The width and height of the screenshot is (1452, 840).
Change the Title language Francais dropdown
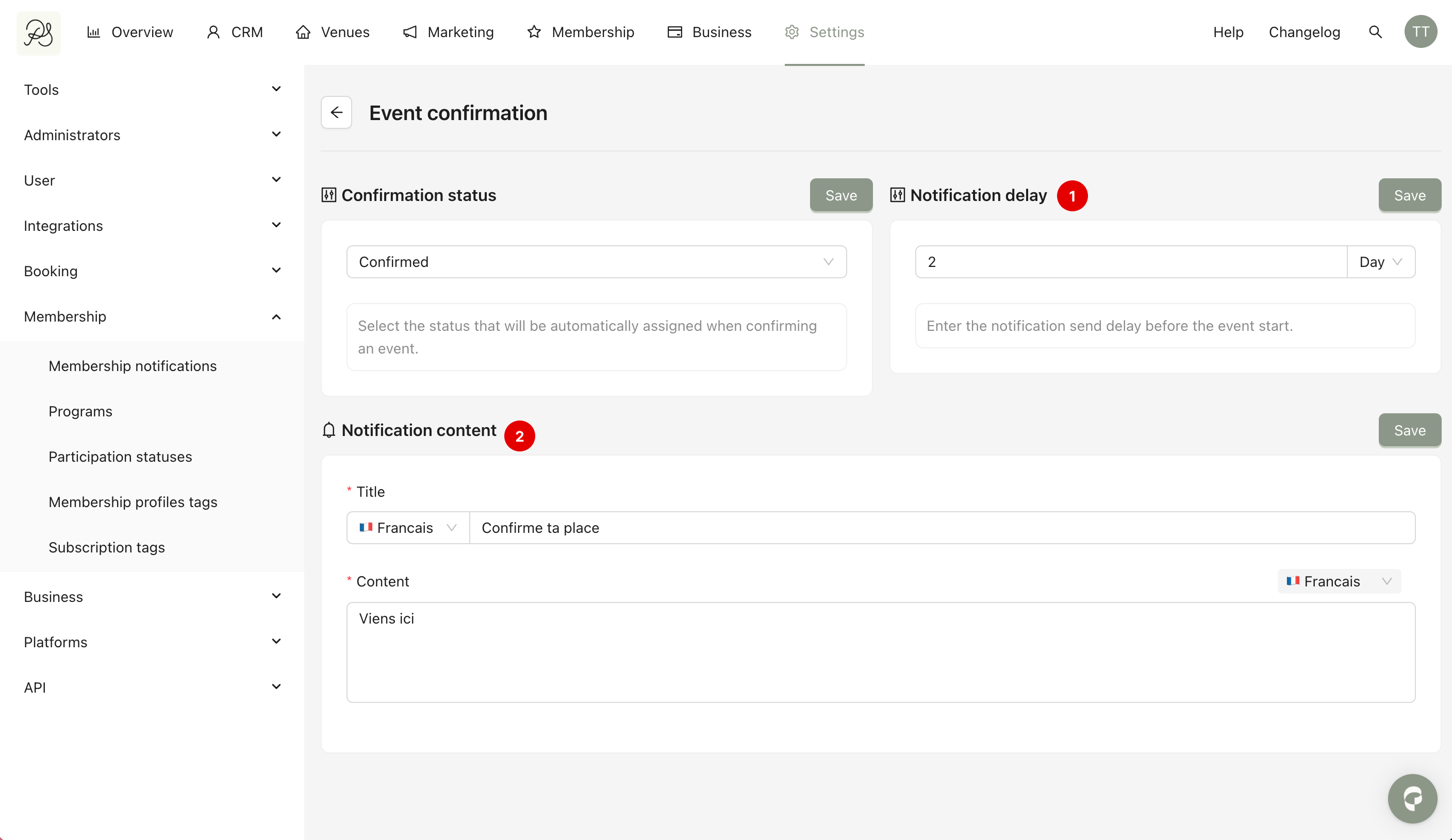click(407, 527)
